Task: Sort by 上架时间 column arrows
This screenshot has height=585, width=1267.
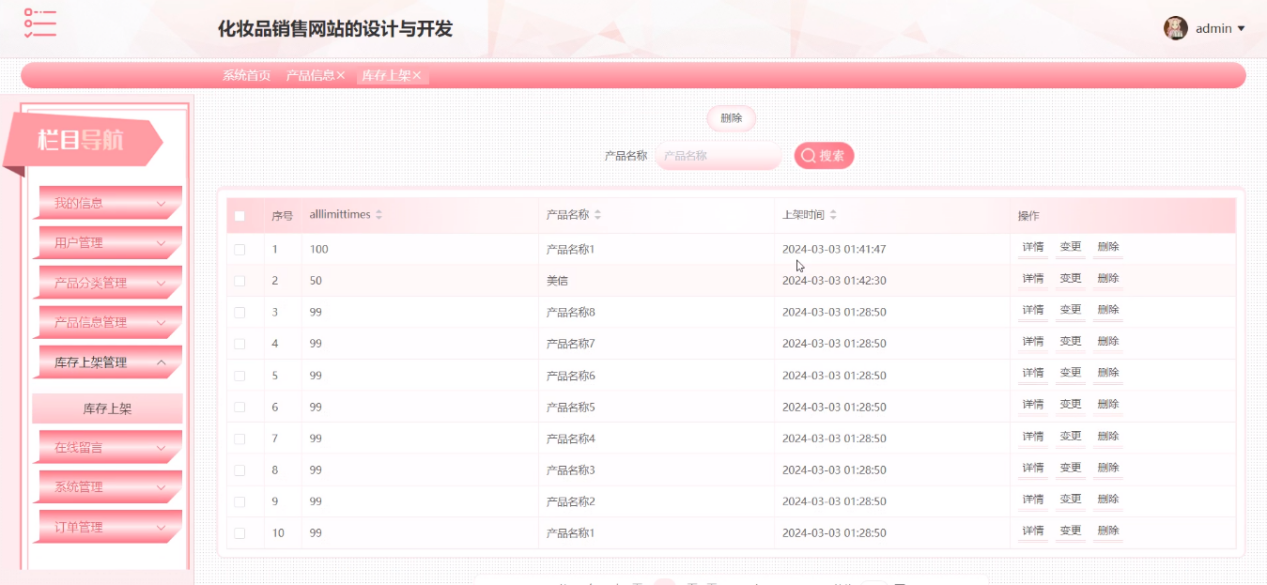Action: [x=833, y=215]
